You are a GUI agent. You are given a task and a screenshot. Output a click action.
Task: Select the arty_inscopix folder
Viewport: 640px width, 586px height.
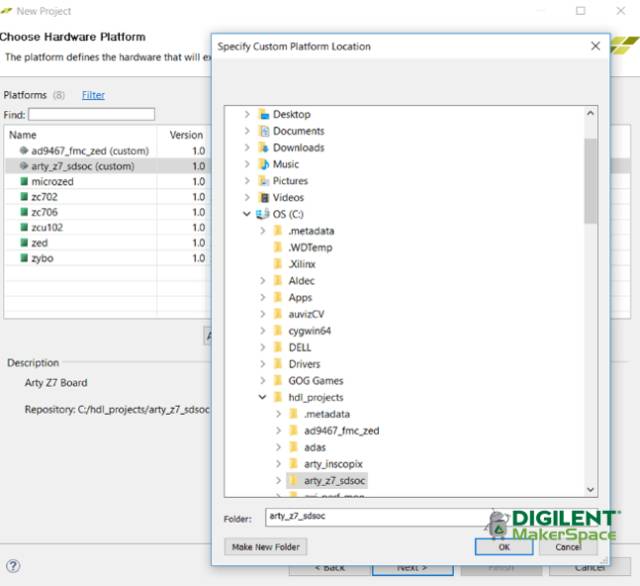click(x=334, y=464)
